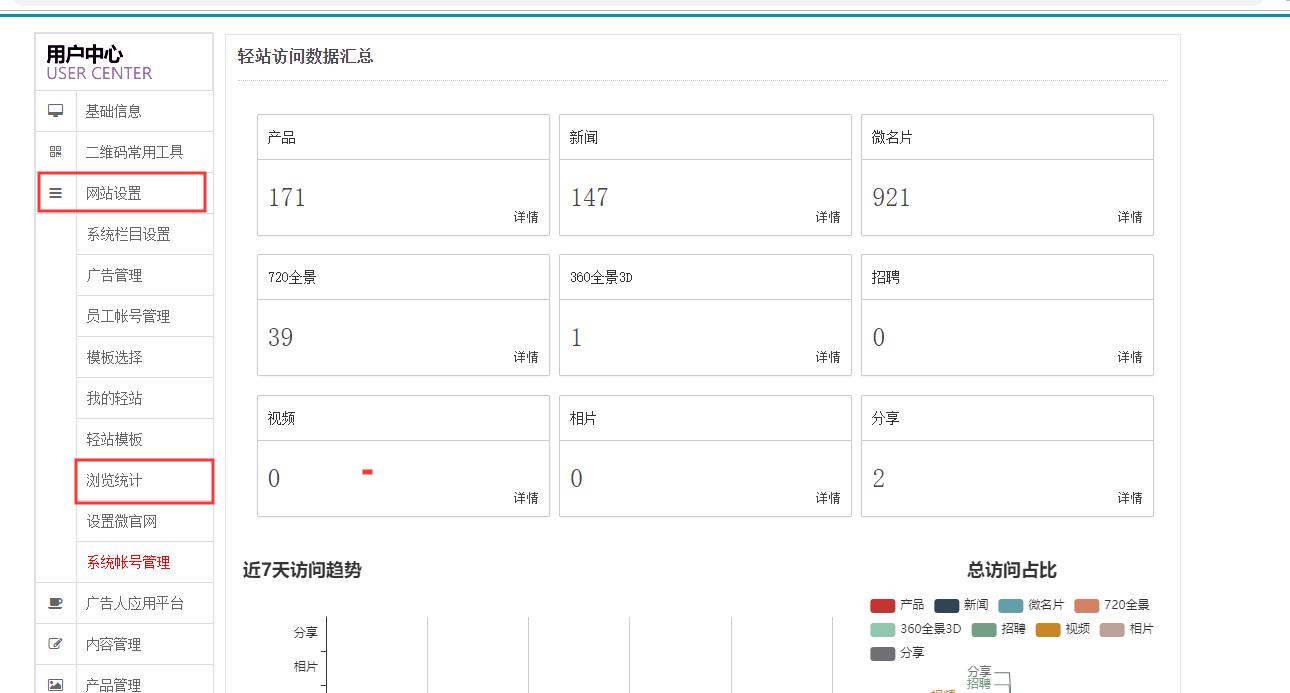Click the picture icon beside 产品管理

(x=56, y=685)
